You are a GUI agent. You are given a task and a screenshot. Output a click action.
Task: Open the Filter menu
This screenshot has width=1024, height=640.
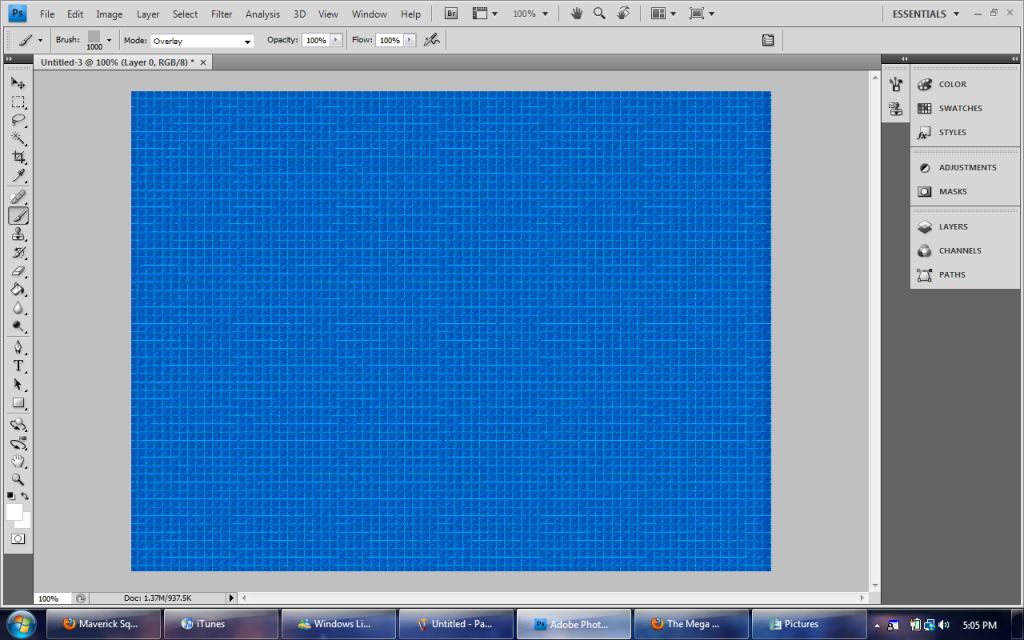[221, 14]
